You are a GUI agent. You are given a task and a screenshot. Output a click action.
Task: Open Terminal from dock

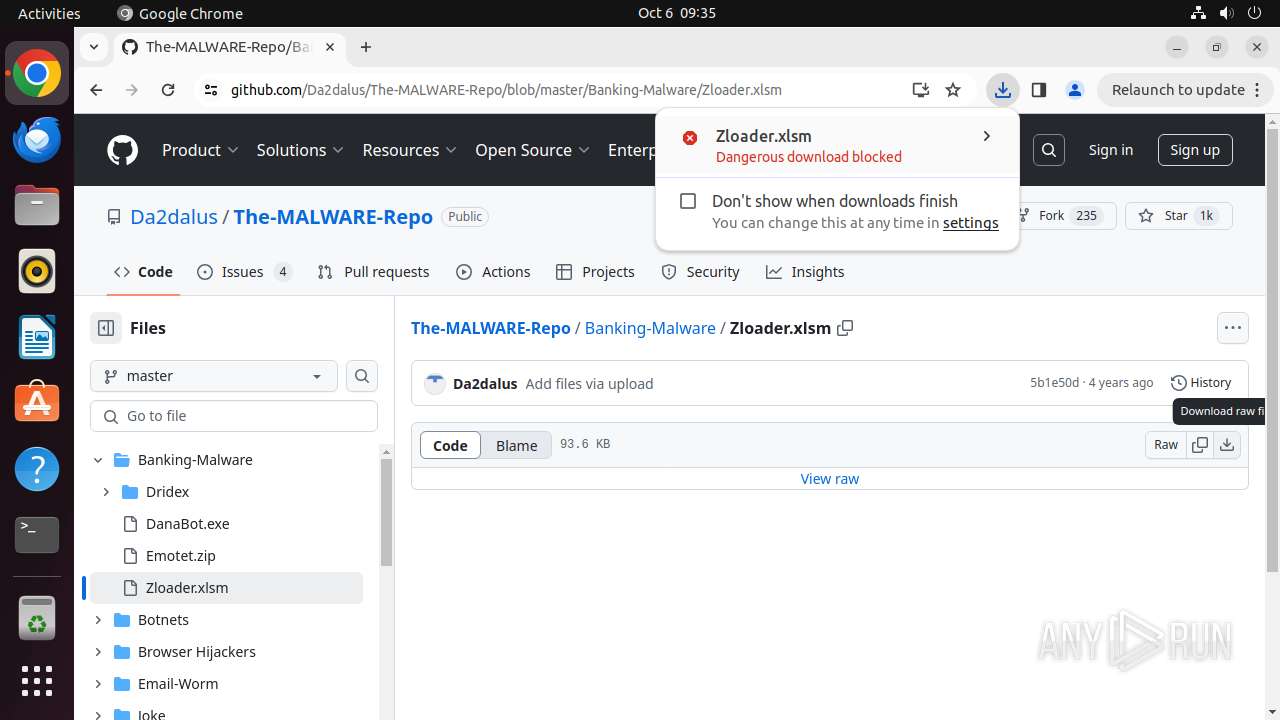(x=37, y=535)
